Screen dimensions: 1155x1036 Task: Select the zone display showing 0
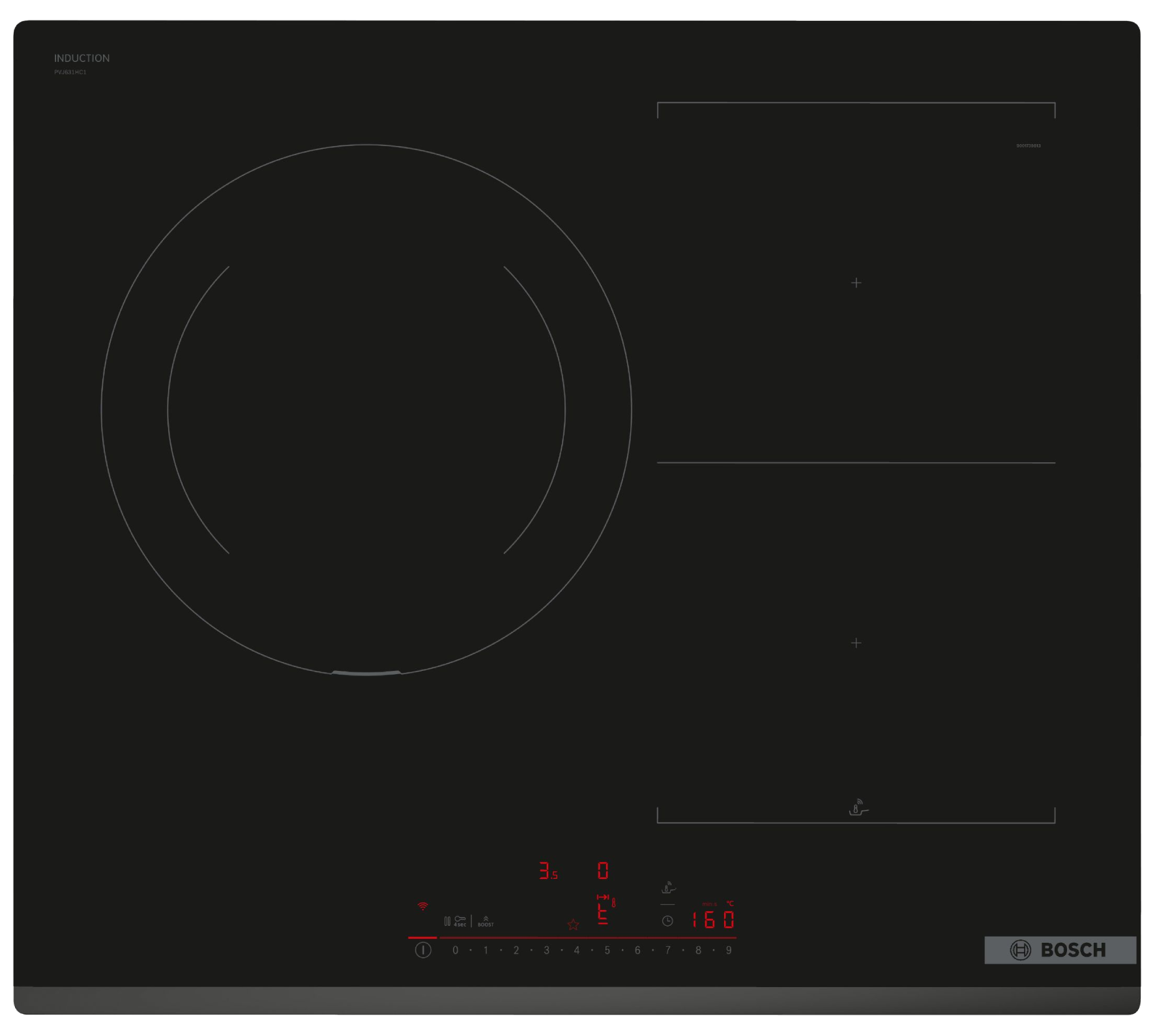[x=603, y=871]
